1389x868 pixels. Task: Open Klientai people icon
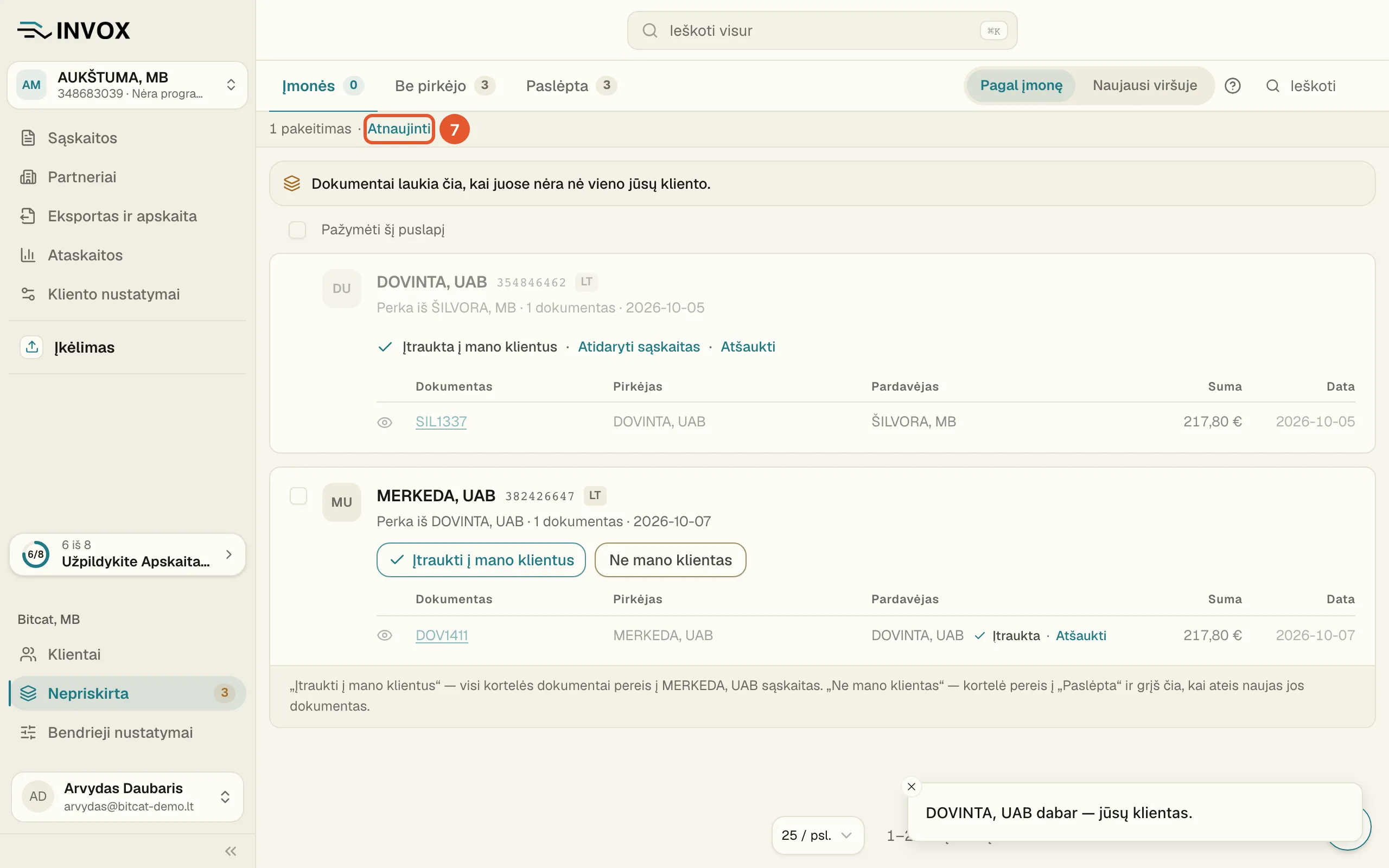click(28, 654)
